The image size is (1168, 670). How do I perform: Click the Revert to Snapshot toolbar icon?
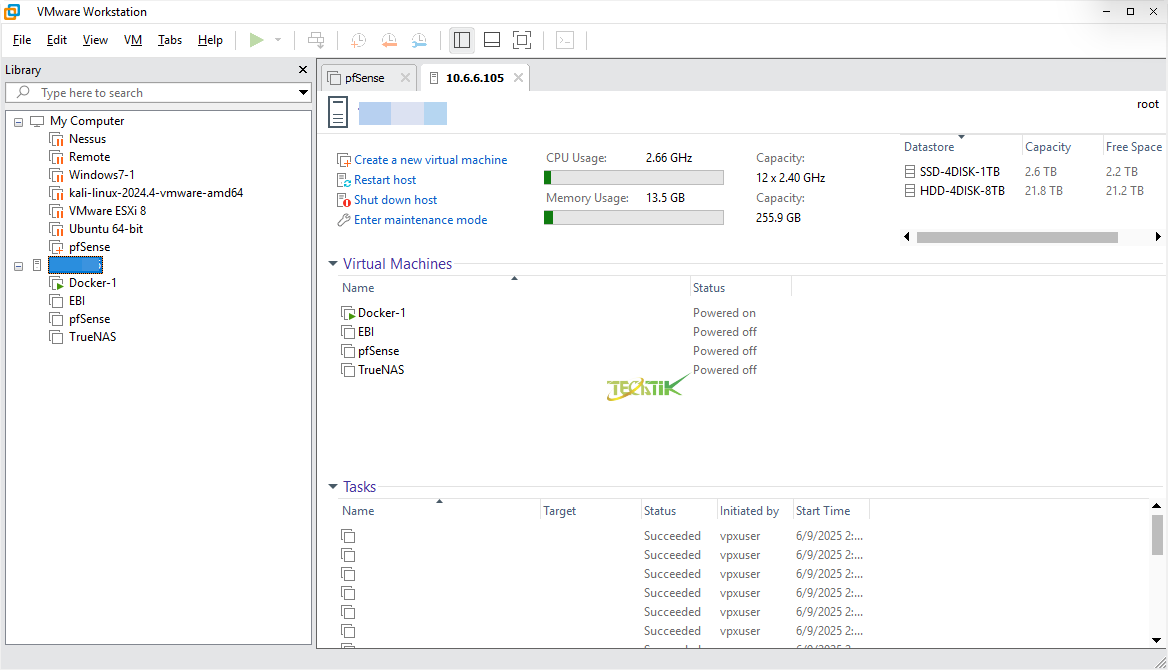coord(389,40)
